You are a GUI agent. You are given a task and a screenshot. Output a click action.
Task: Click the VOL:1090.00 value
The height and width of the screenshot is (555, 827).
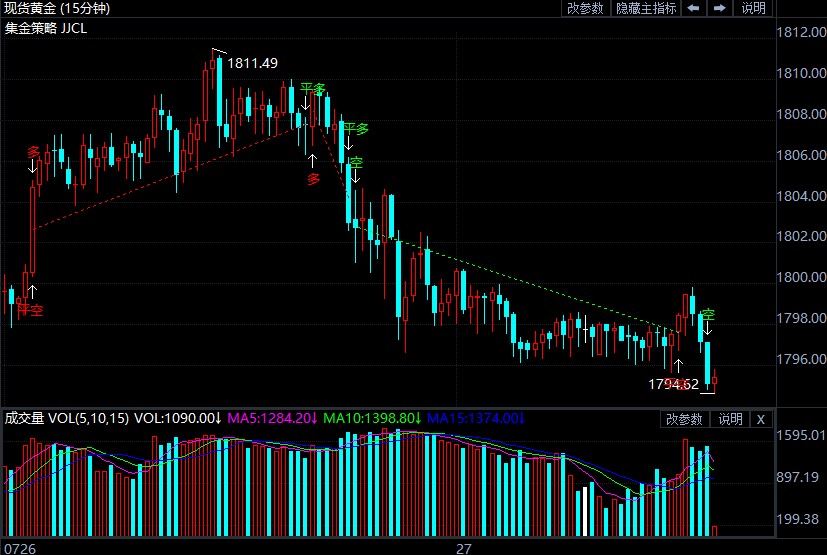tap(177, 418)
